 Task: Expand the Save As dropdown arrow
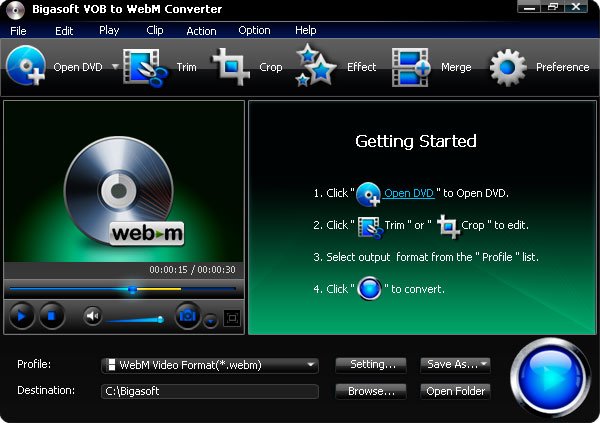pyautogui.click(x=484, y=364)
